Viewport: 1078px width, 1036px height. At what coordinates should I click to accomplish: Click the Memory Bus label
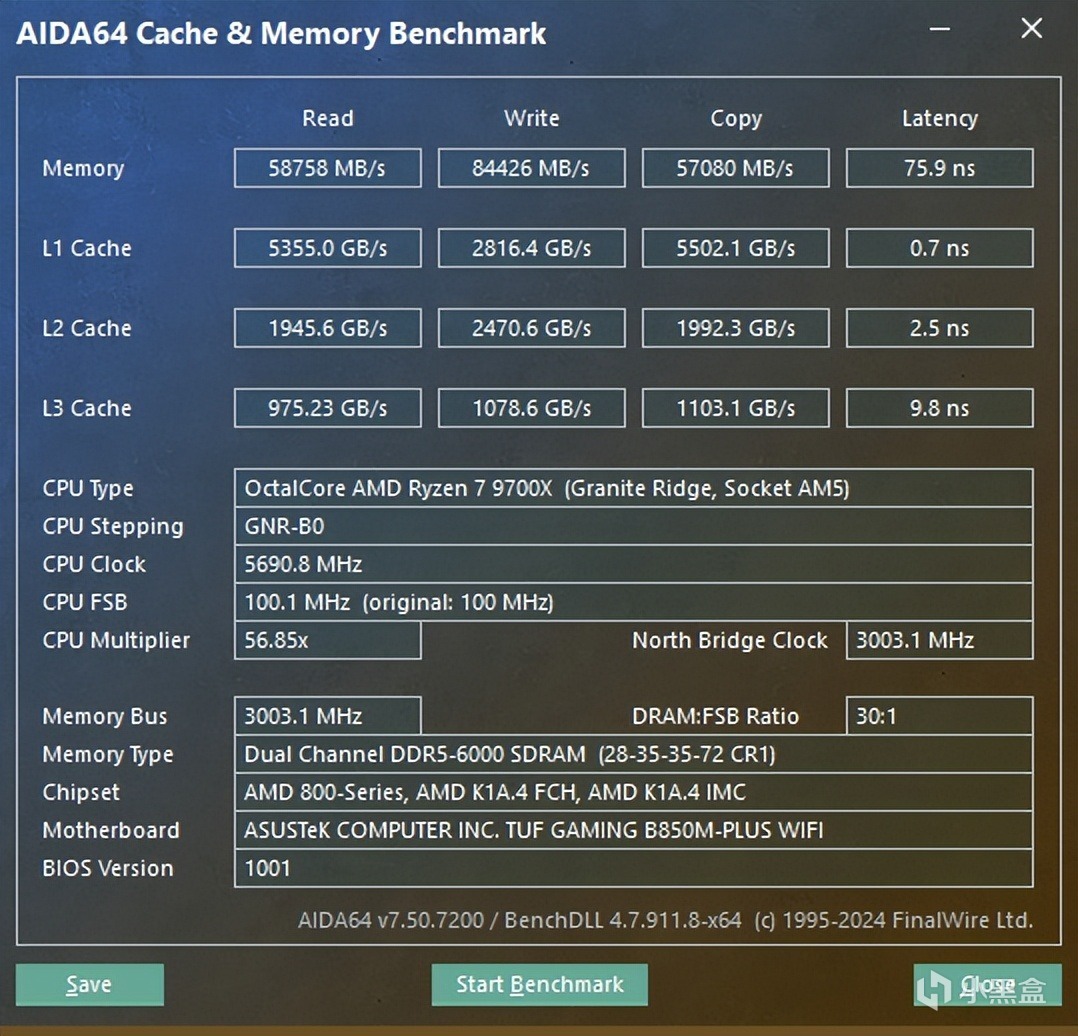[x=104, y=716]
